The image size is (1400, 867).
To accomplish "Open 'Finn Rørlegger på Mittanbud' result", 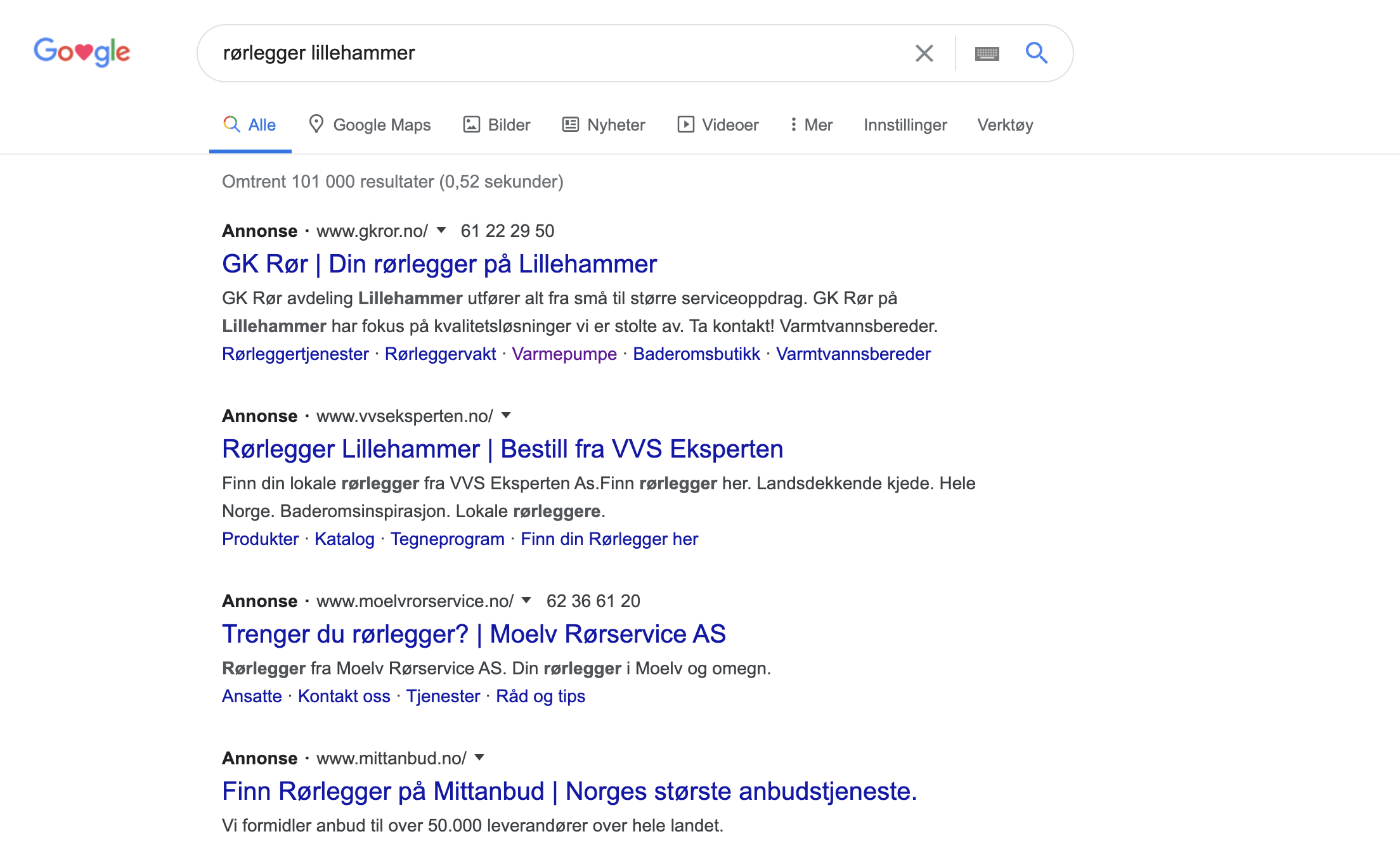I will point(569,792).
